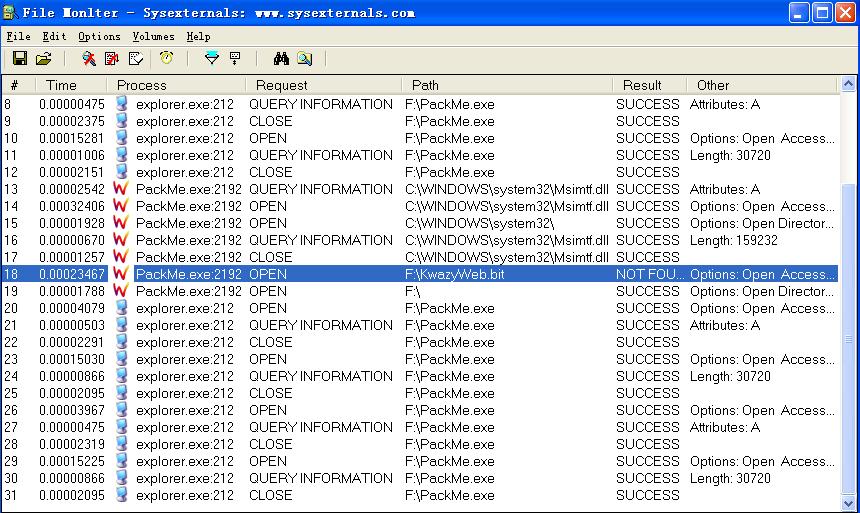The image size is (860, 513).
Task: Click the vertical scrollbar thumb
Action: click(848, 339)
